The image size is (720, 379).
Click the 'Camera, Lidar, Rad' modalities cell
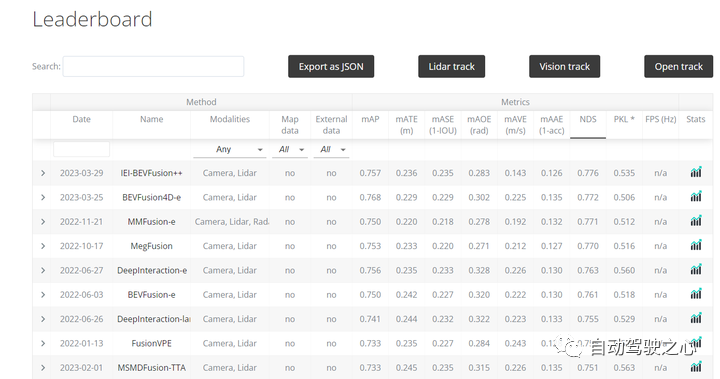coord(231,222)
